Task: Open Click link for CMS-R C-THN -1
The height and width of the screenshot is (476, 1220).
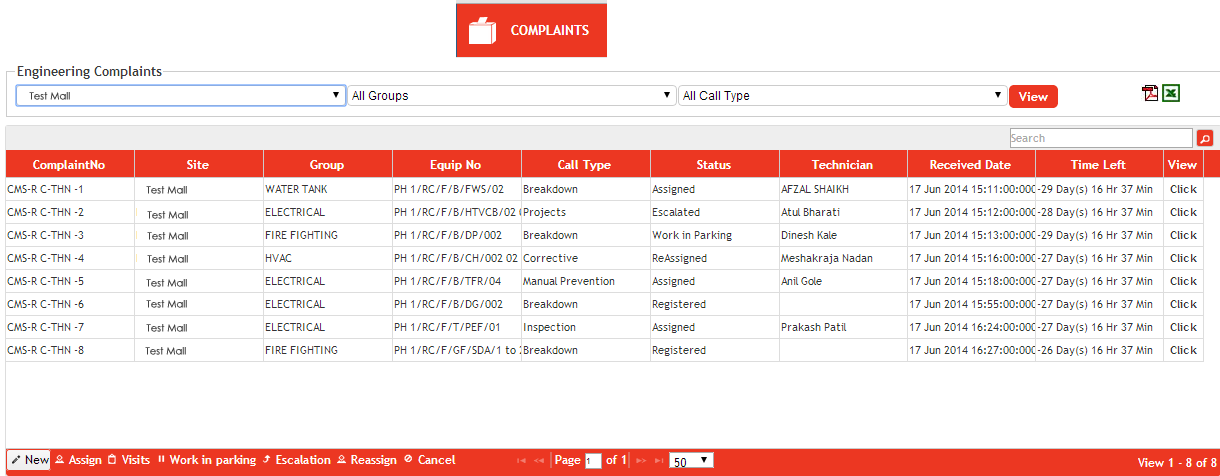Action: (1183, 189)
